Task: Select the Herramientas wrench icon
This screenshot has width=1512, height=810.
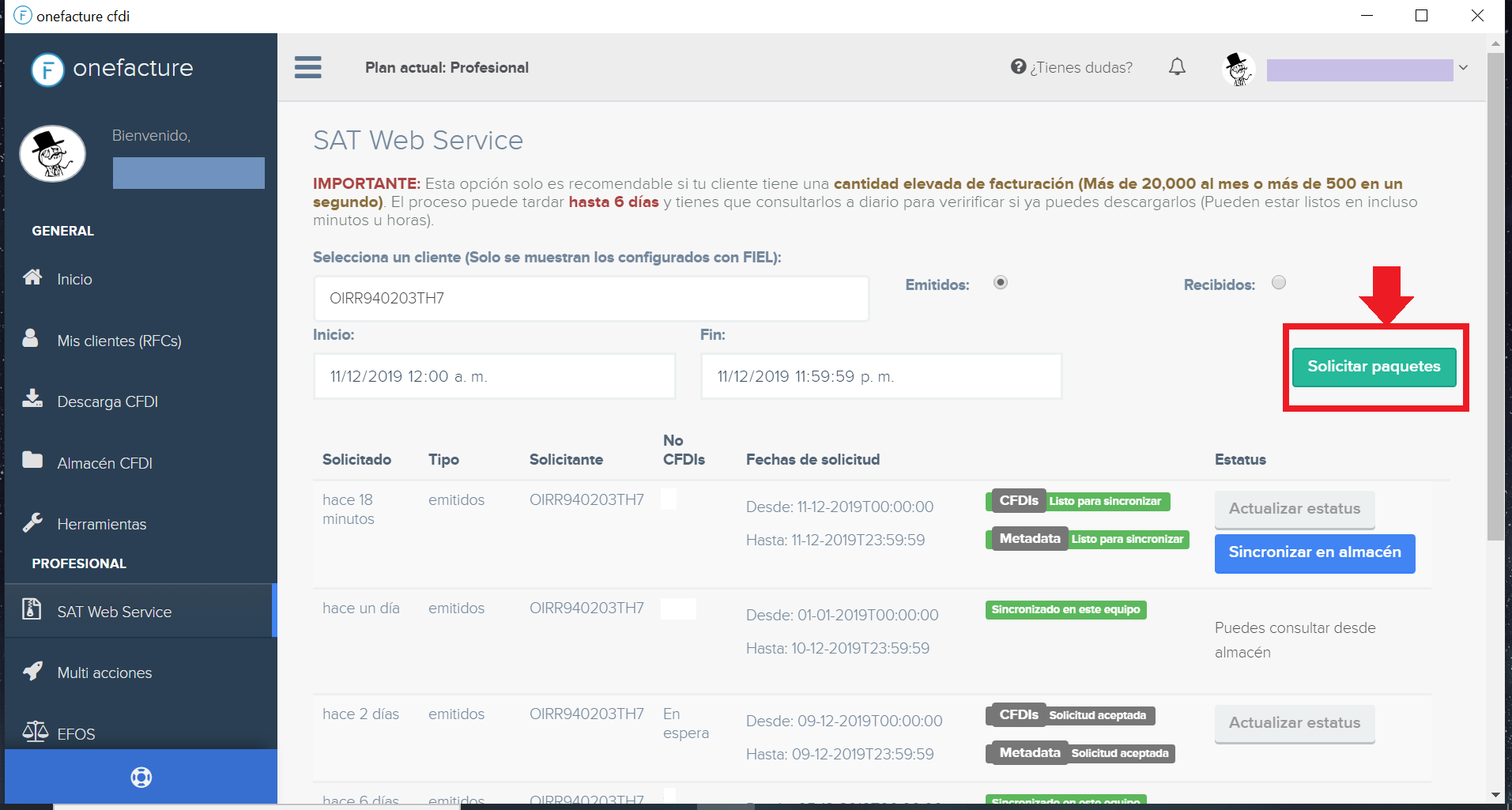Action: pyautogui.click(x=32, y=522)
